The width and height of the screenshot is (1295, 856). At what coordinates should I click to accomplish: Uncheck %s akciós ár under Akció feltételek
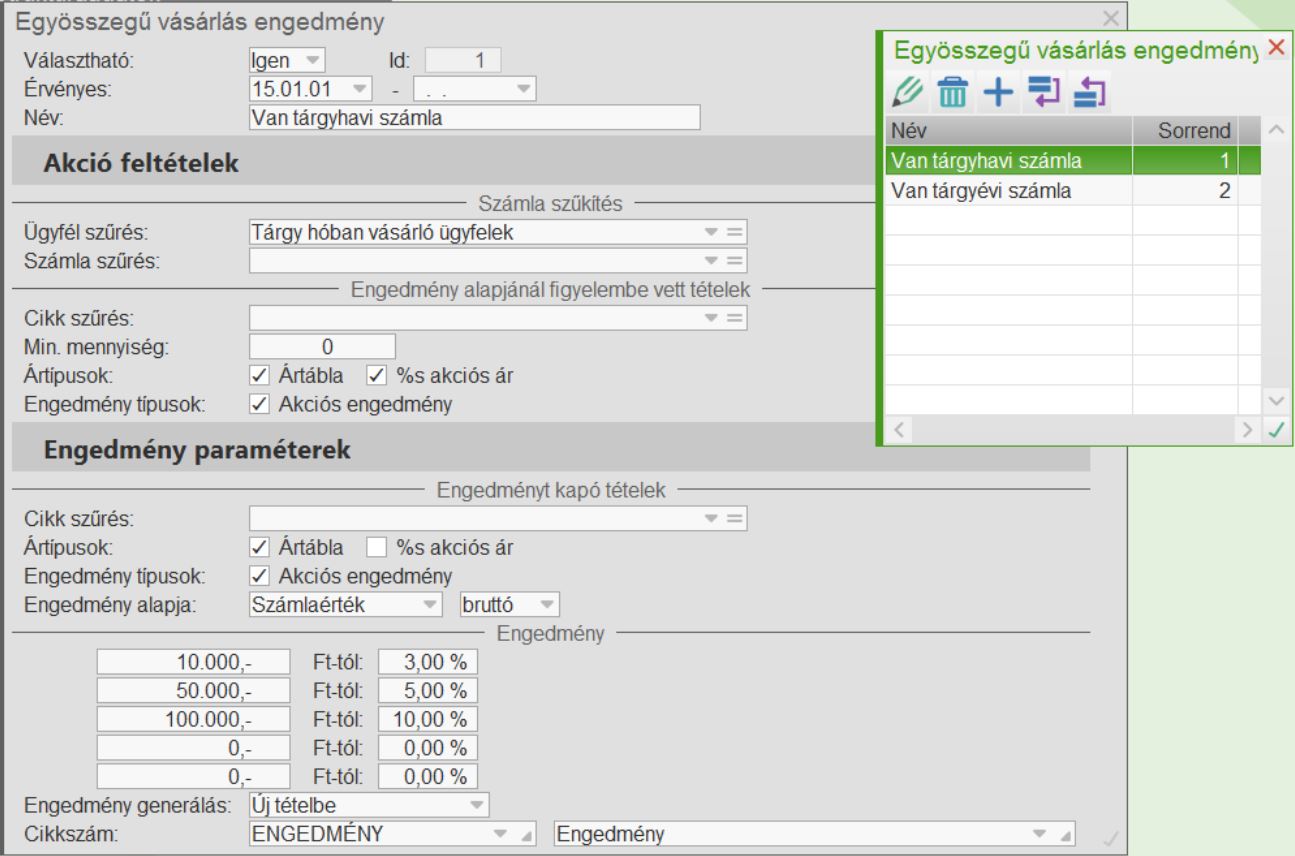tap(376, 376)
